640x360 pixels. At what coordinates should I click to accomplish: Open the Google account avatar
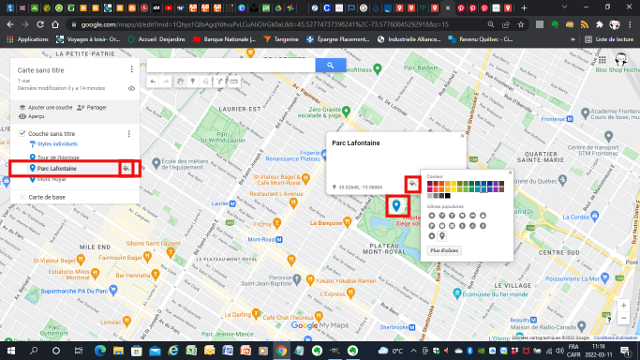[621, 60]
